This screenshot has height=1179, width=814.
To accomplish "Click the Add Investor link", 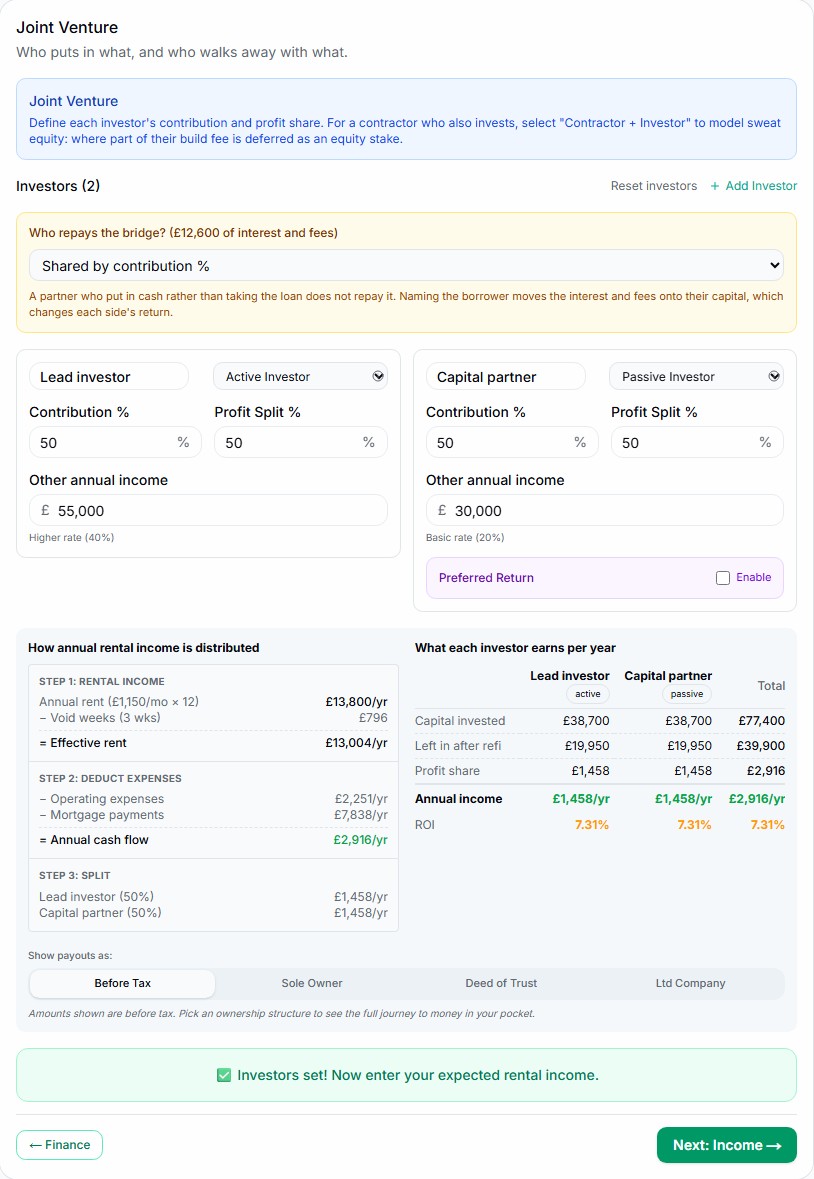I will 754,186.
